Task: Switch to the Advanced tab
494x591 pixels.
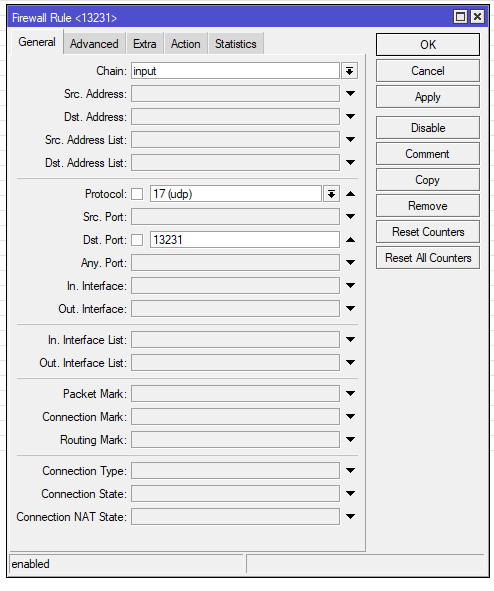Action: pyautogui.click(x=94, y=44)
